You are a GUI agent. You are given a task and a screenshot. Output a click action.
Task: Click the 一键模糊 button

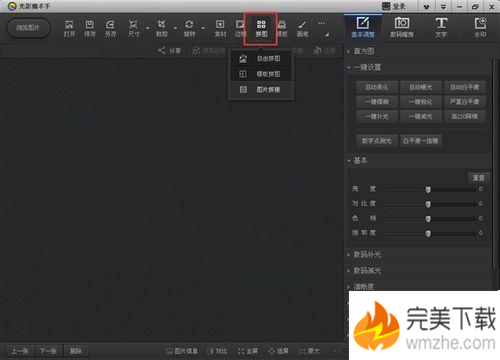pos(377,102)
